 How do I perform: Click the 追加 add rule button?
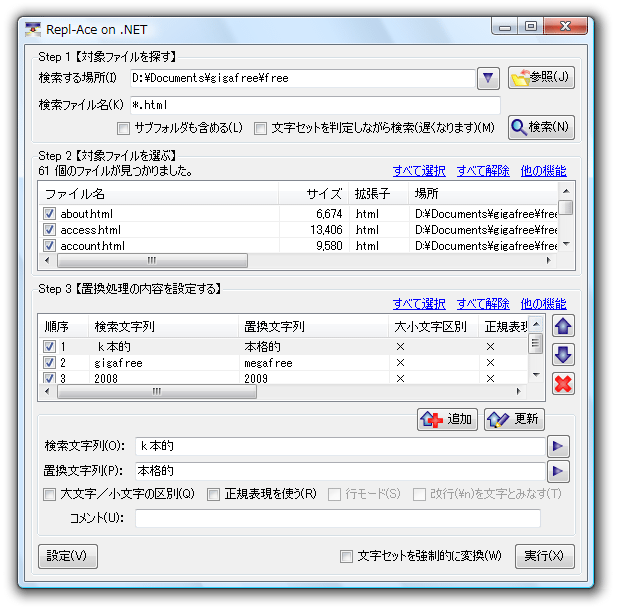tap(447, 419)
